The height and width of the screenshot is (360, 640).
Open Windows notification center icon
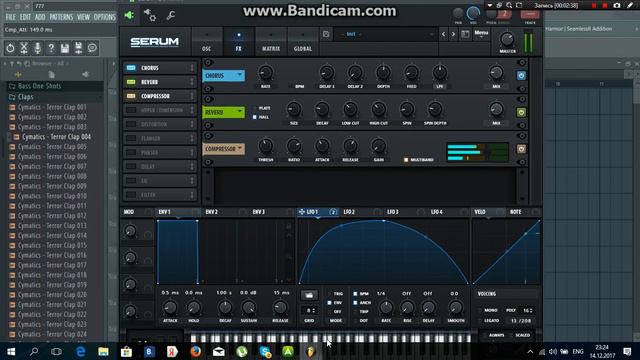(627, 351)
